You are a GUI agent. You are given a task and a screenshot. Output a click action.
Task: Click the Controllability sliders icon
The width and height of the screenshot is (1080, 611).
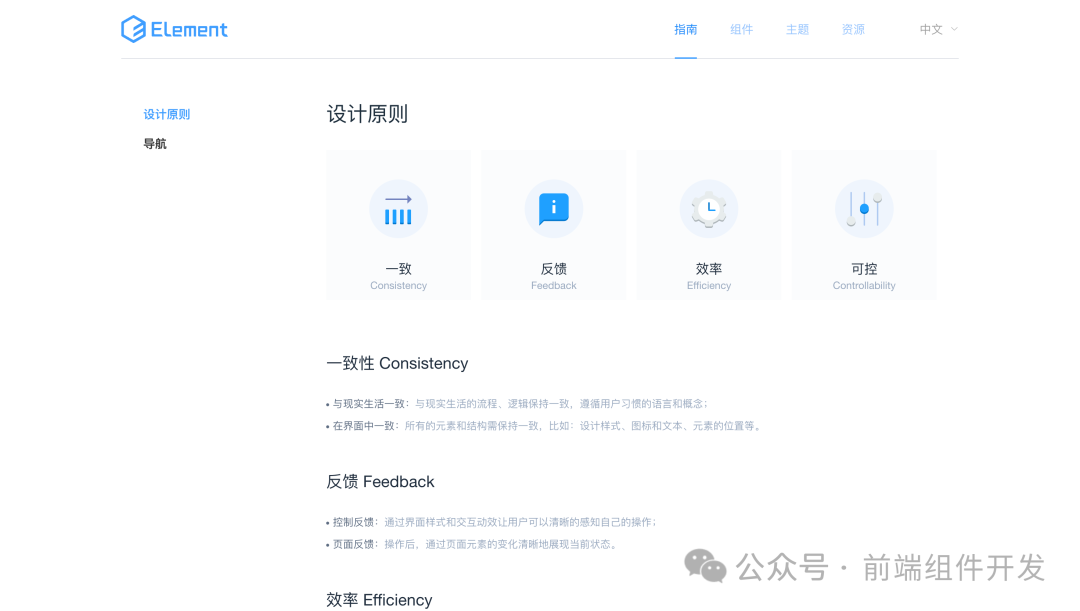[x=863, y=208]
